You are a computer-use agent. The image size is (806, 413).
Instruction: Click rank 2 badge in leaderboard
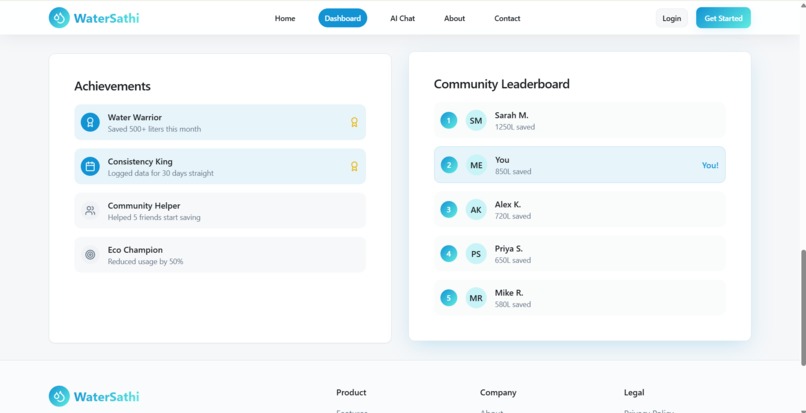click(449, 165)
